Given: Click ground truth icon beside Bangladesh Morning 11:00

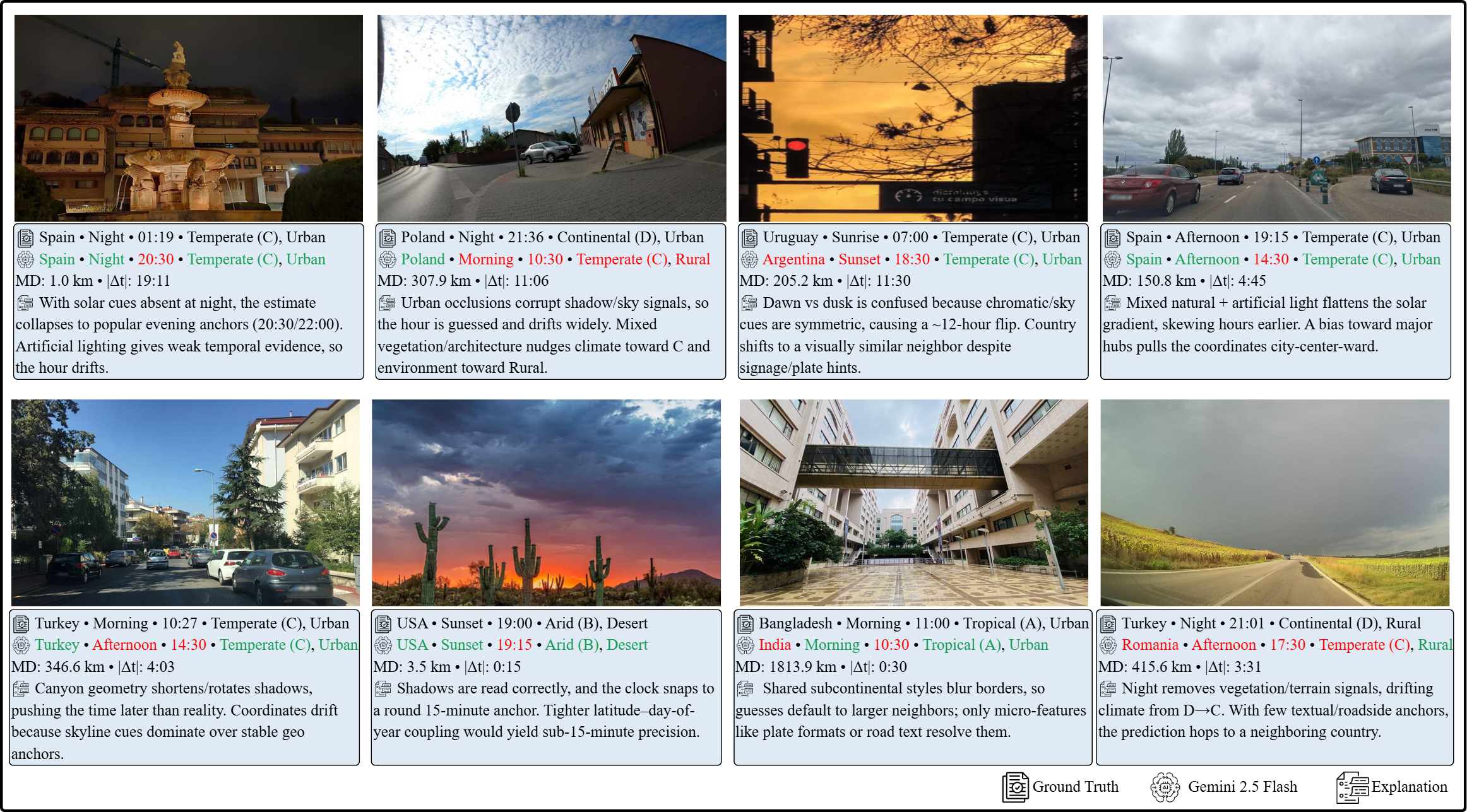Looking at the screenshot, I should click(x=745, y=624).
